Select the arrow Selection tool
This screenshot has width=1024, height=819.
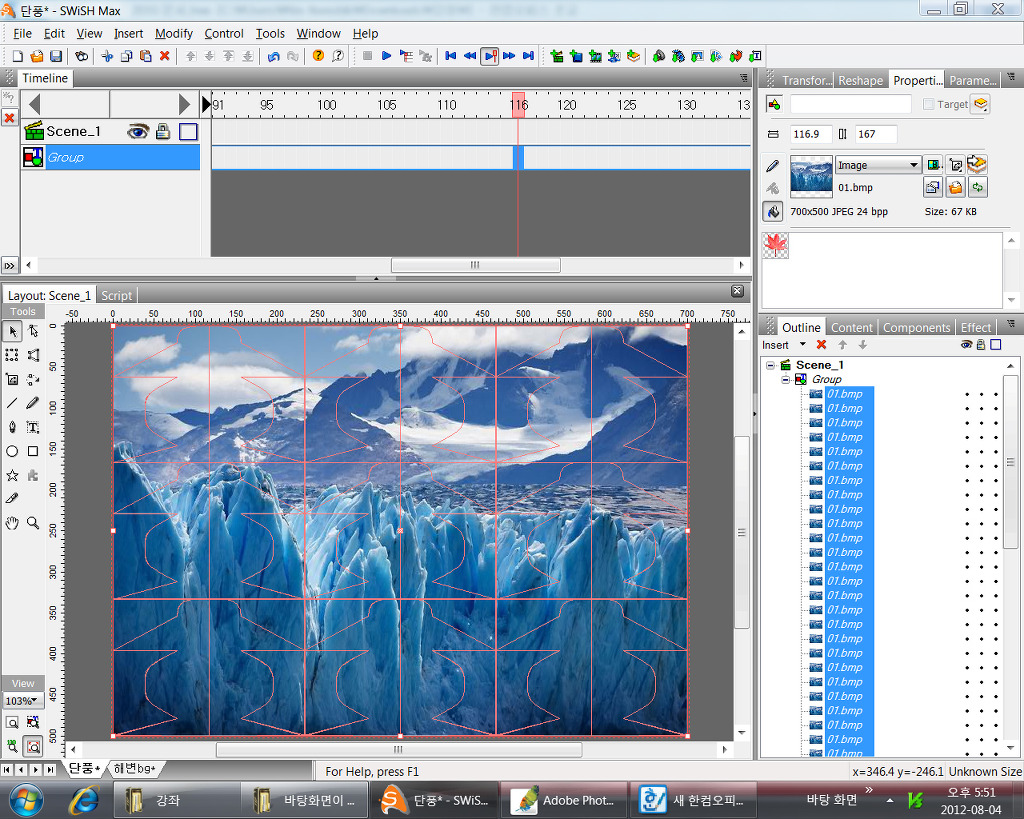click(x=12, y=332)
